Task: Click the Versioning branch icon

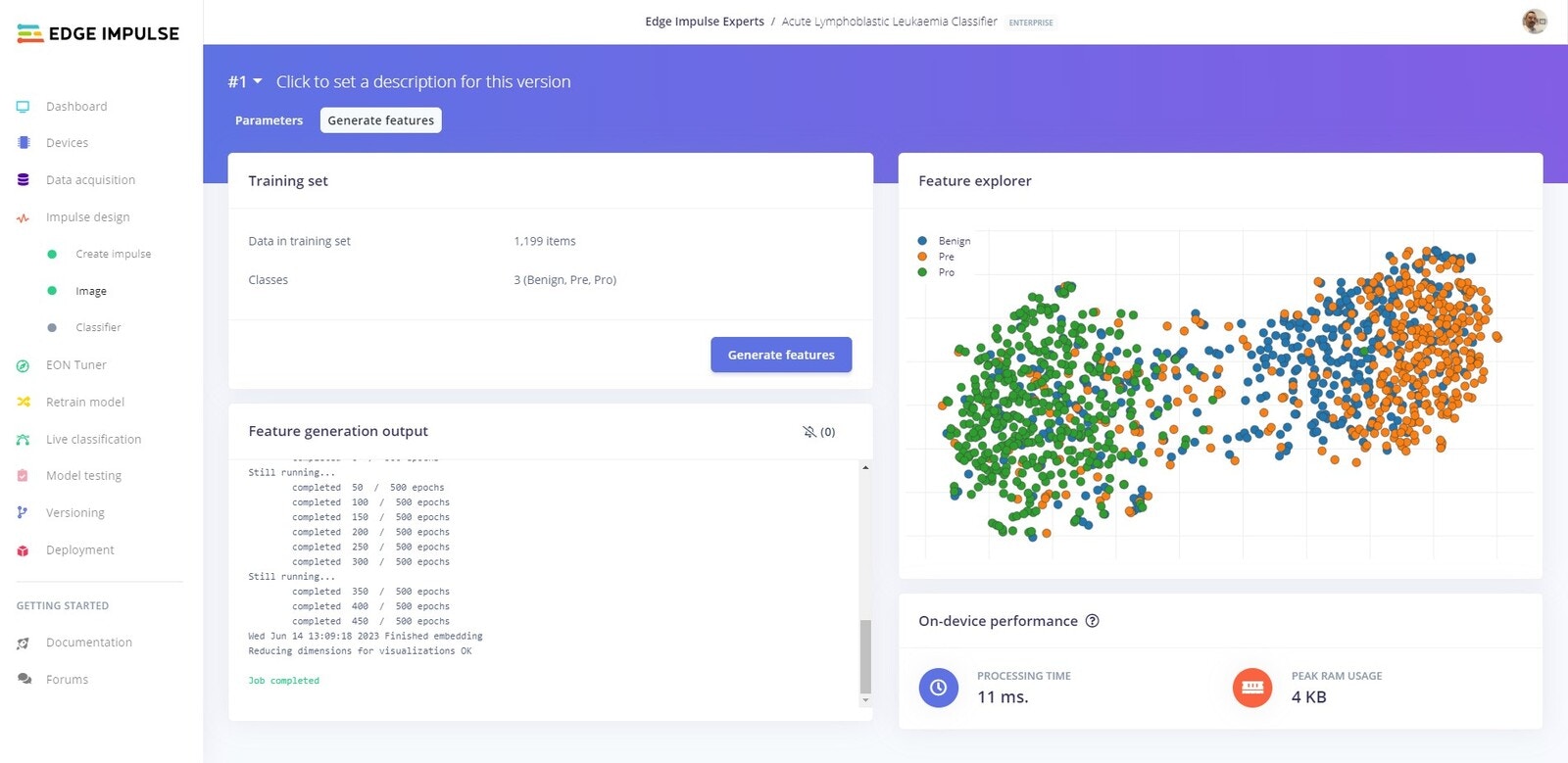Action: 24,513
